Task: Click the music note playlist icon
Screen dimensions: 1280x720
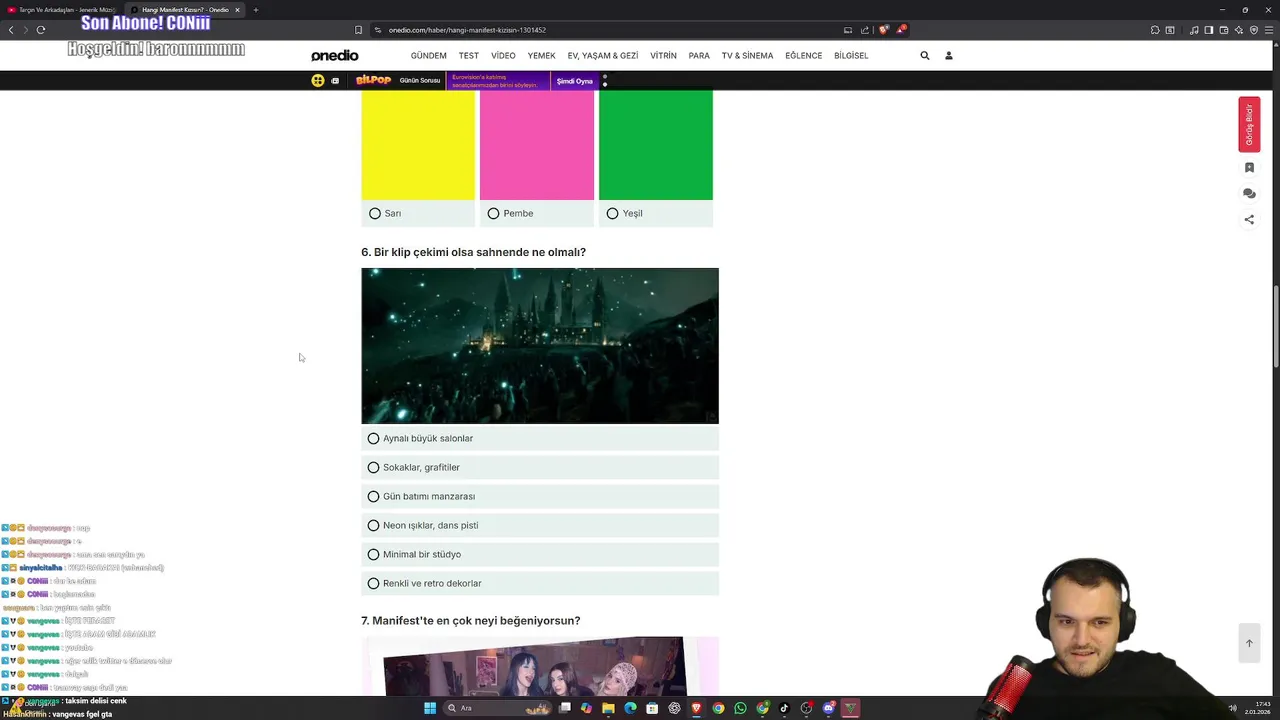Action: pyautogui.click(x=1194, y=30)
